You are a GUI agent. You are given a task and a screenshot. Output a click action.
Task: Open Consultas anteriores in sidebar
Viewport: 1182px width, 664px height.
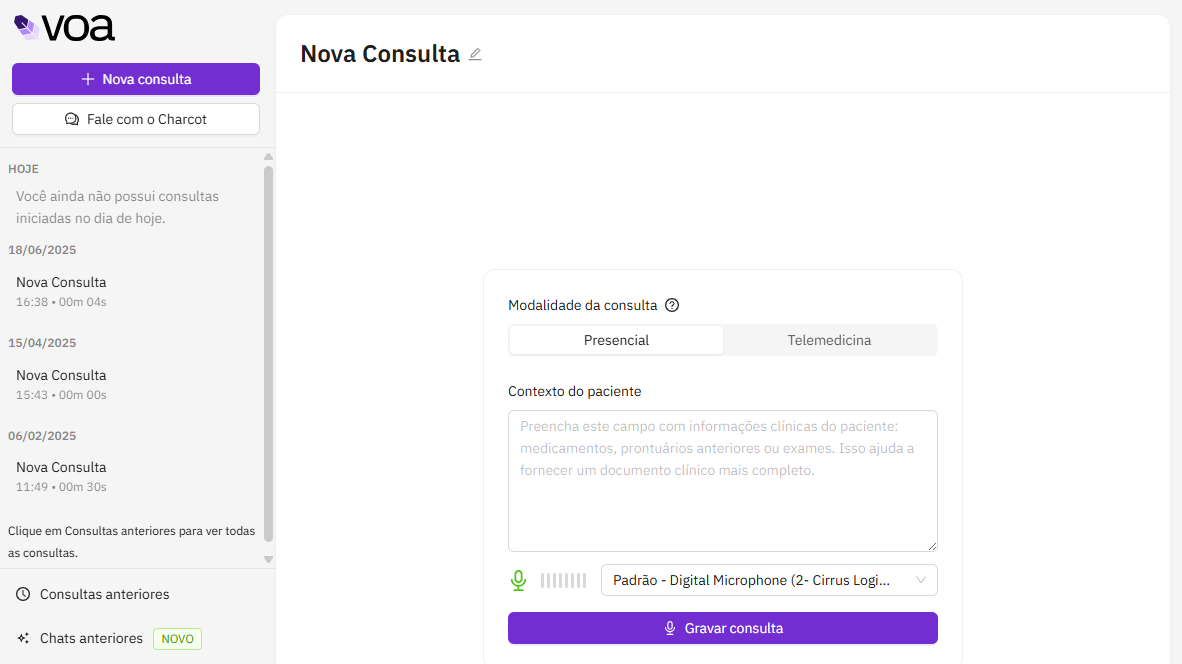click(x=104, y=594)
